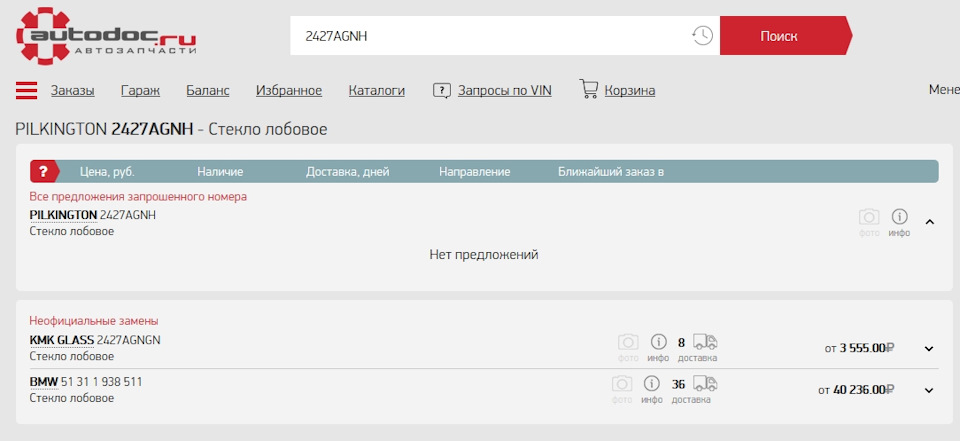
Task: Expand KMK GLASS offers chevron
Action: (929, 349)
